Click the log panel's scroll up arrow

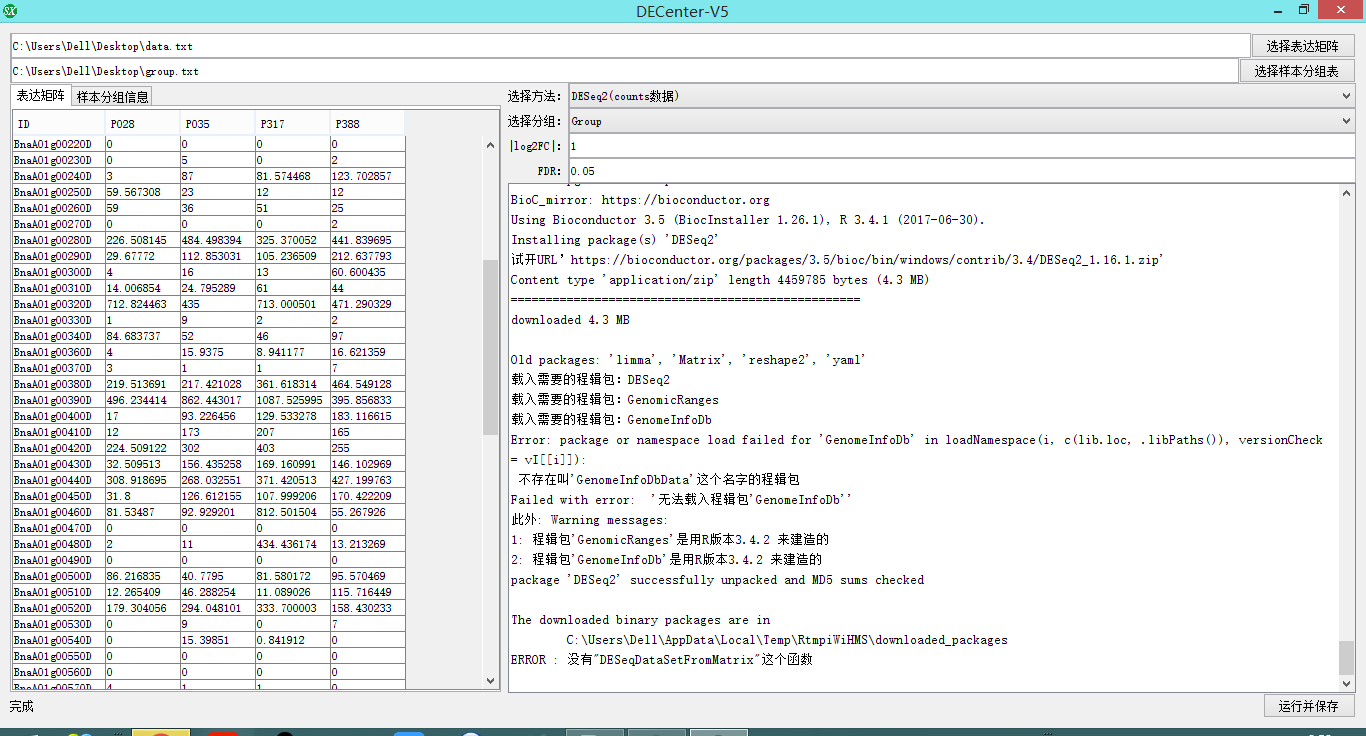(1347, 193)
